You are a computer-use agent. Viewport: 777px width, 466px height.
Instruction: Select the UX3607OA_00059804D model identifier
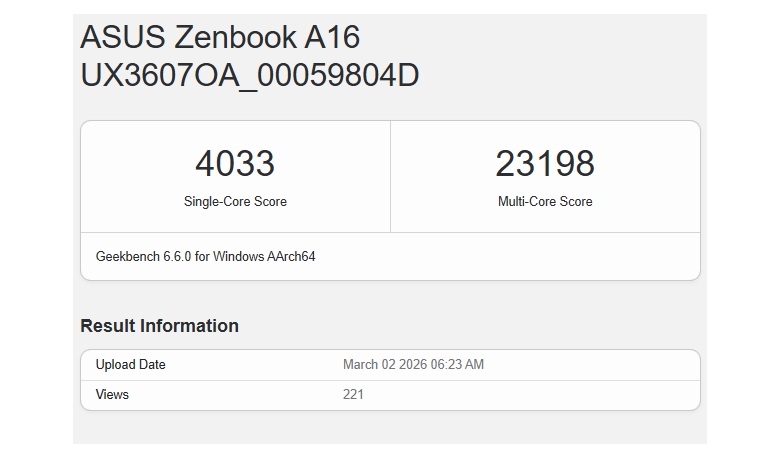point(249,75)
